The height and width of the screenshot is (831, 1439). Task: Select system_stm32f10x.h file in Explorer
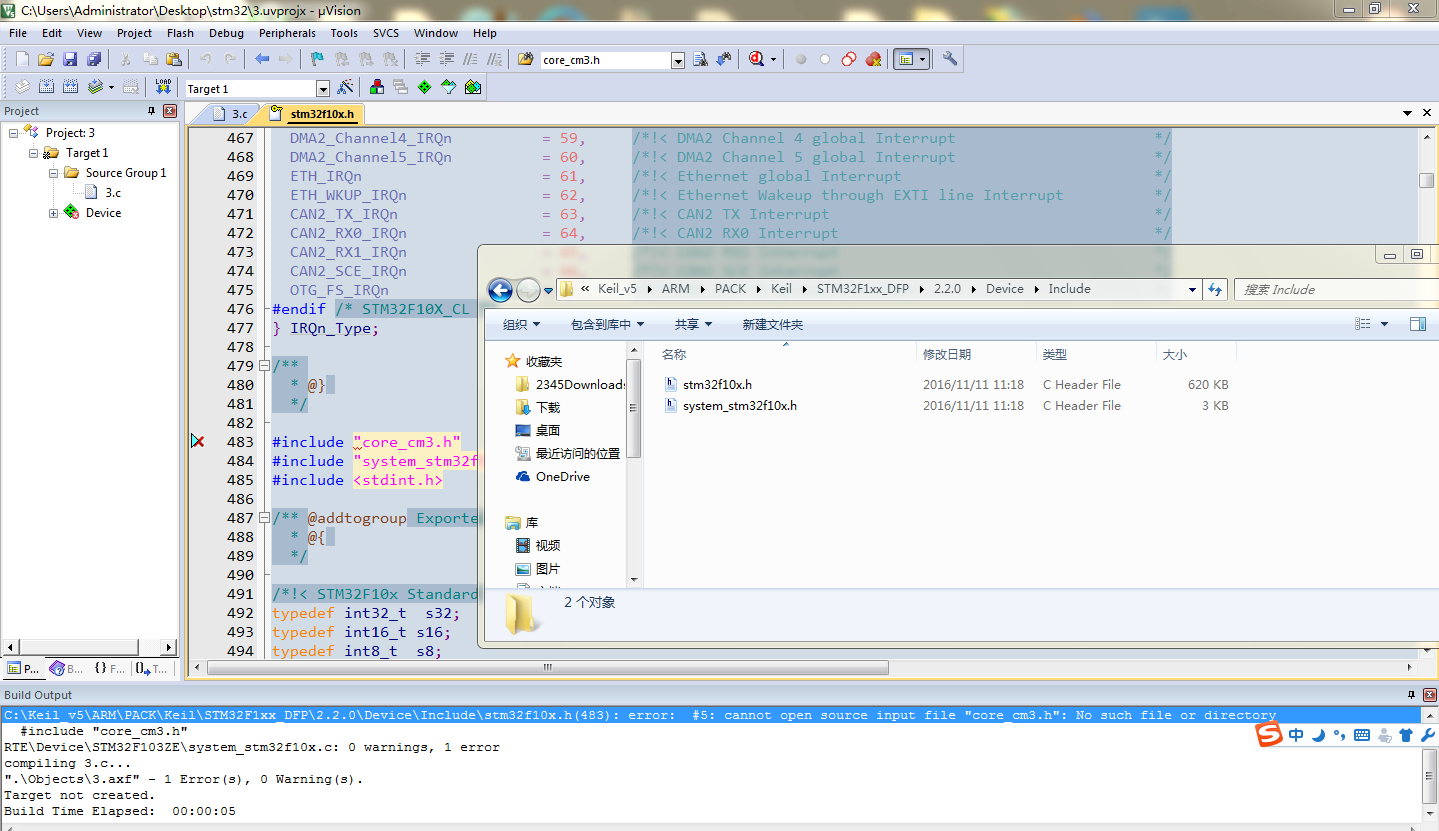[739, 405]
